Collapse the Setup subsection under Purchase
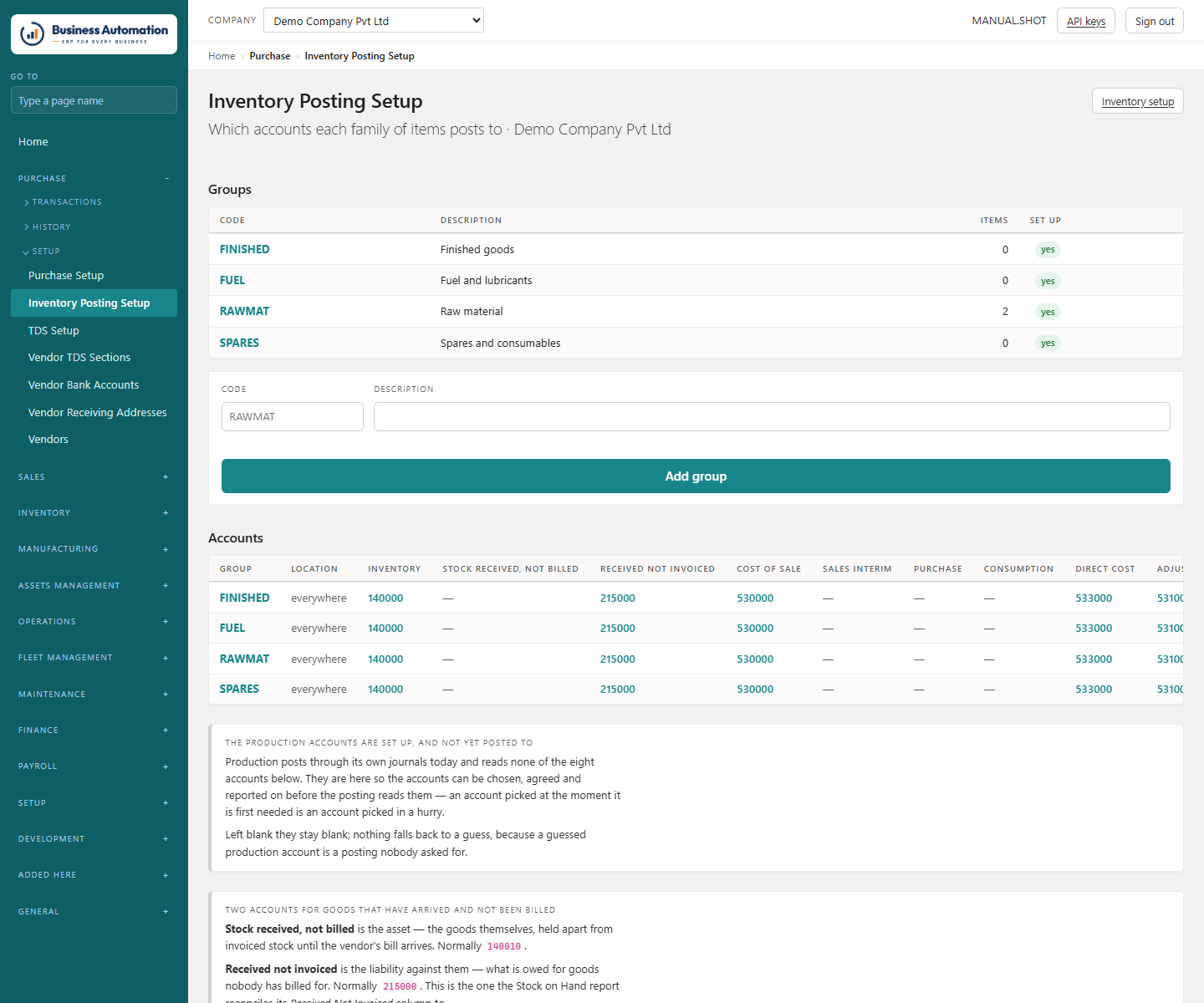Screen dimensions: 1204x1003 tap(46, 252)
